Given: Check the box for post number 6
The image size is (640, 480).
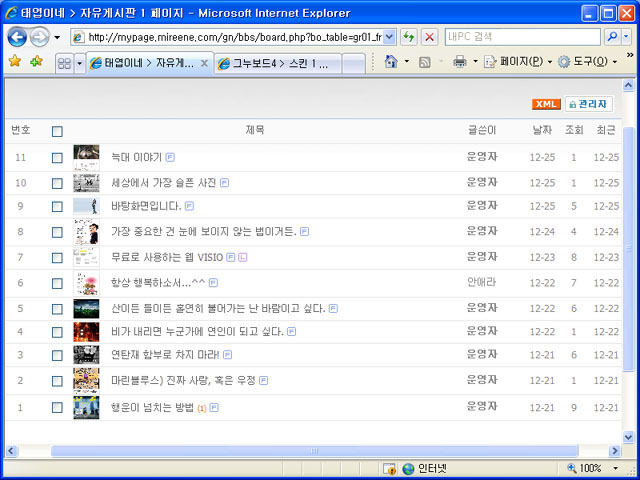Looking at the screenshot, I should click(57, 283).
